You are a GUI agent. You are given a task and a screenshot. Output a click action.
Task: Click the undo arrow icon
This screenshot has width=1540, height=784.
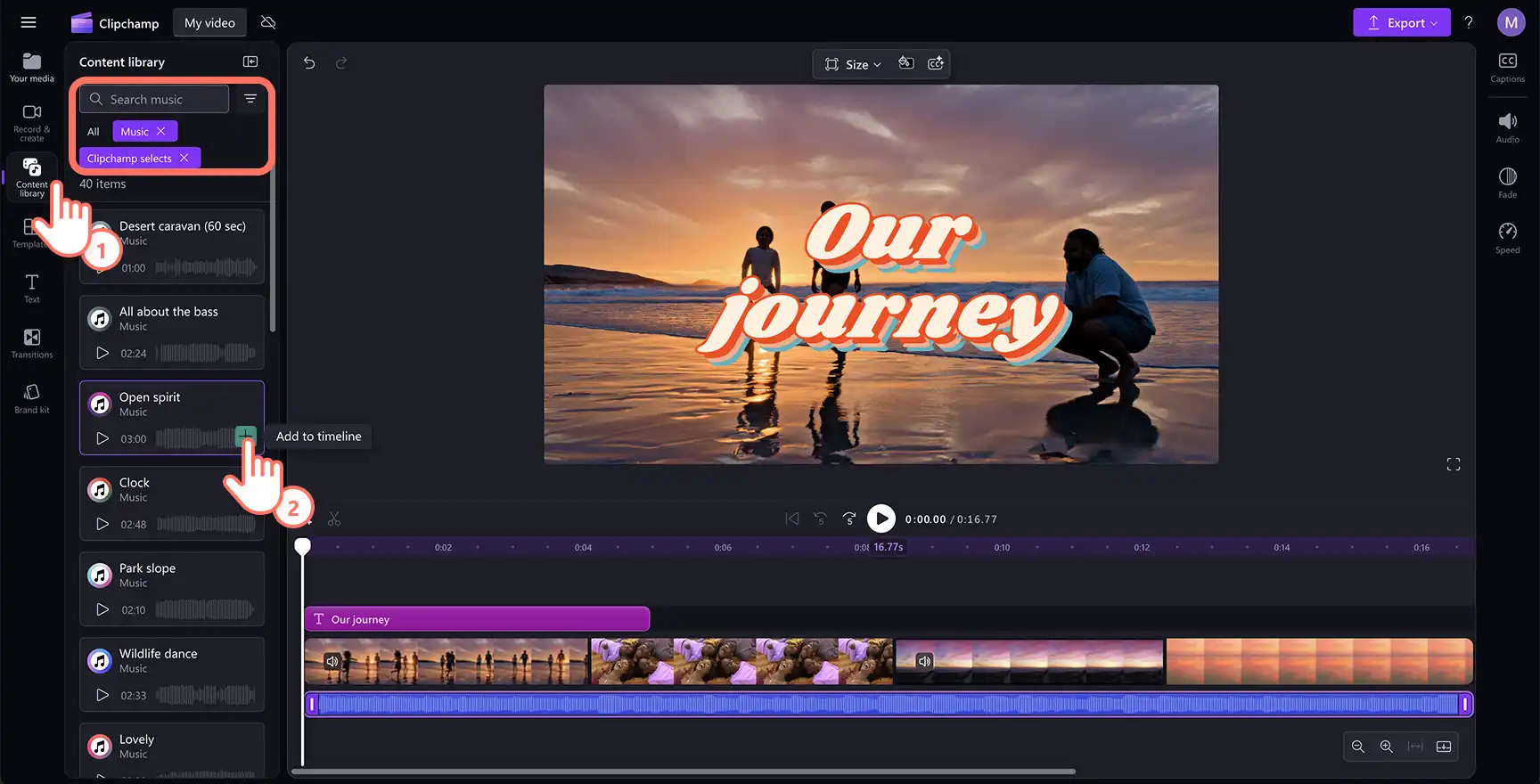tap(309, 63)
